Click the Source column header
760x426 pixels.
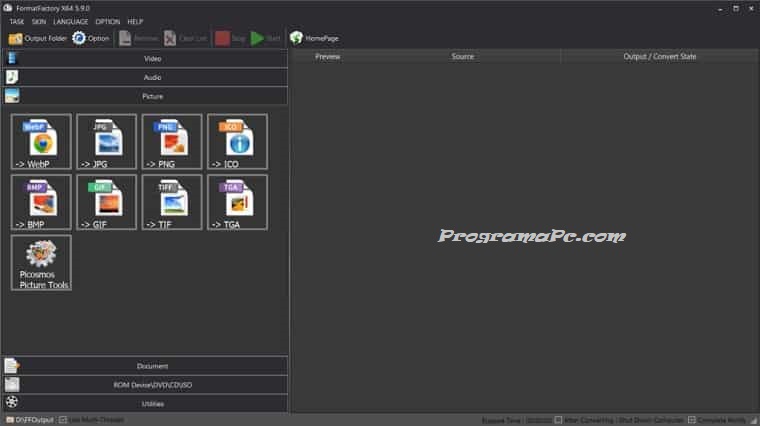point(462,57)
